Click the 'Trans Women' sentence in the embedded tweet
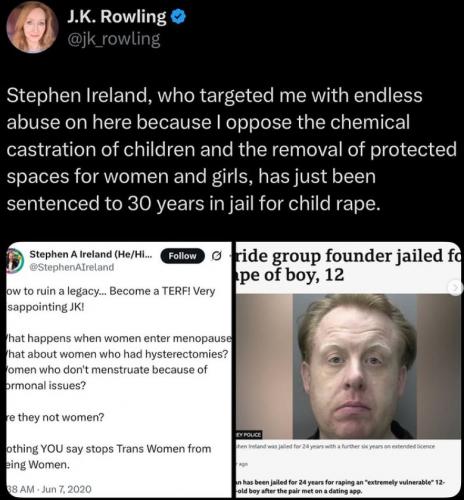This screenshot has width=464, height=500. [109, 456]
